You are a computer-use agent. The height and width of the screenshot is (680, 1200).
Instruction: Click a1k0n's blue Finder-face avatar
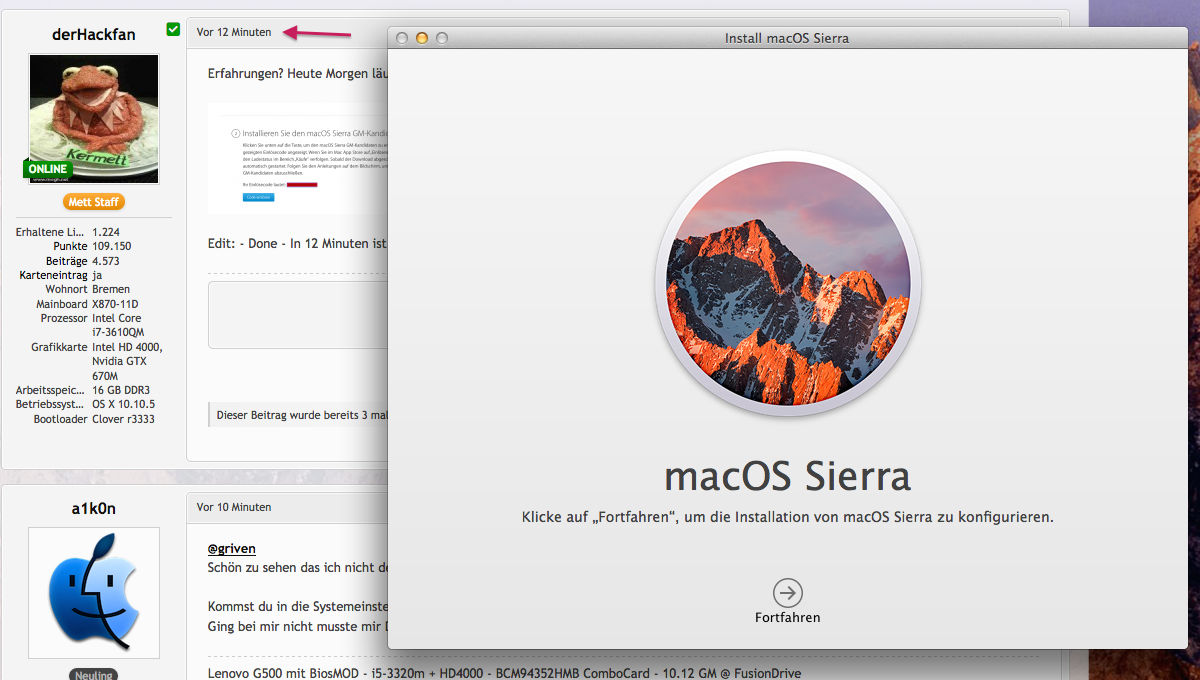[94, 593]
